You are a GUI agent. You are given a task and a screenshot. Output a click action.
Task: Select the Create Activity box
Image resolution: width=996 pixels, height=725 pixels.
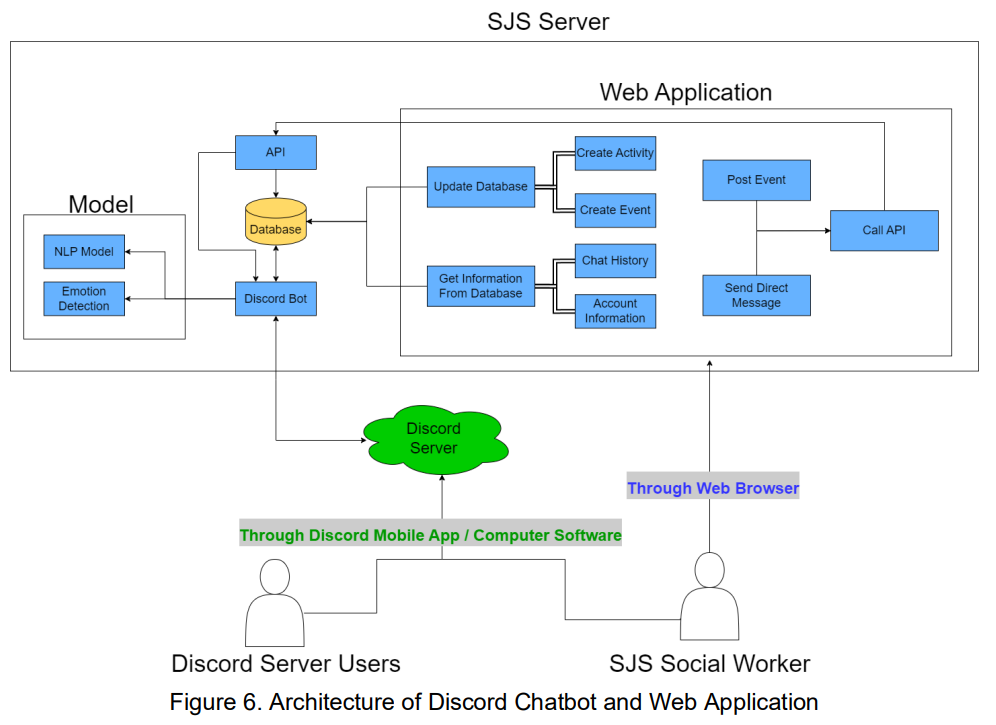615,153
